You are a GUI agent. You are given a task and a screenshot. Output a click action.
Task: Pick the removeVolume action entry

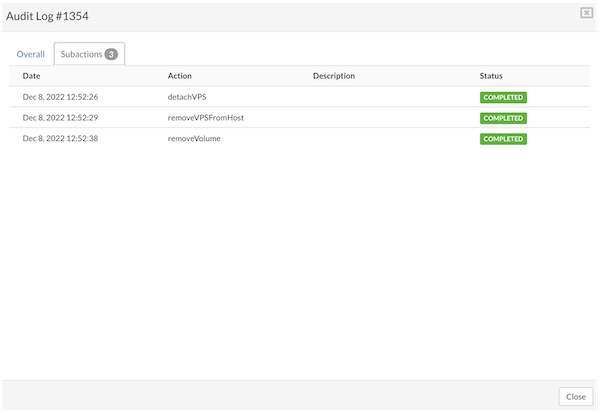[194, 139]
